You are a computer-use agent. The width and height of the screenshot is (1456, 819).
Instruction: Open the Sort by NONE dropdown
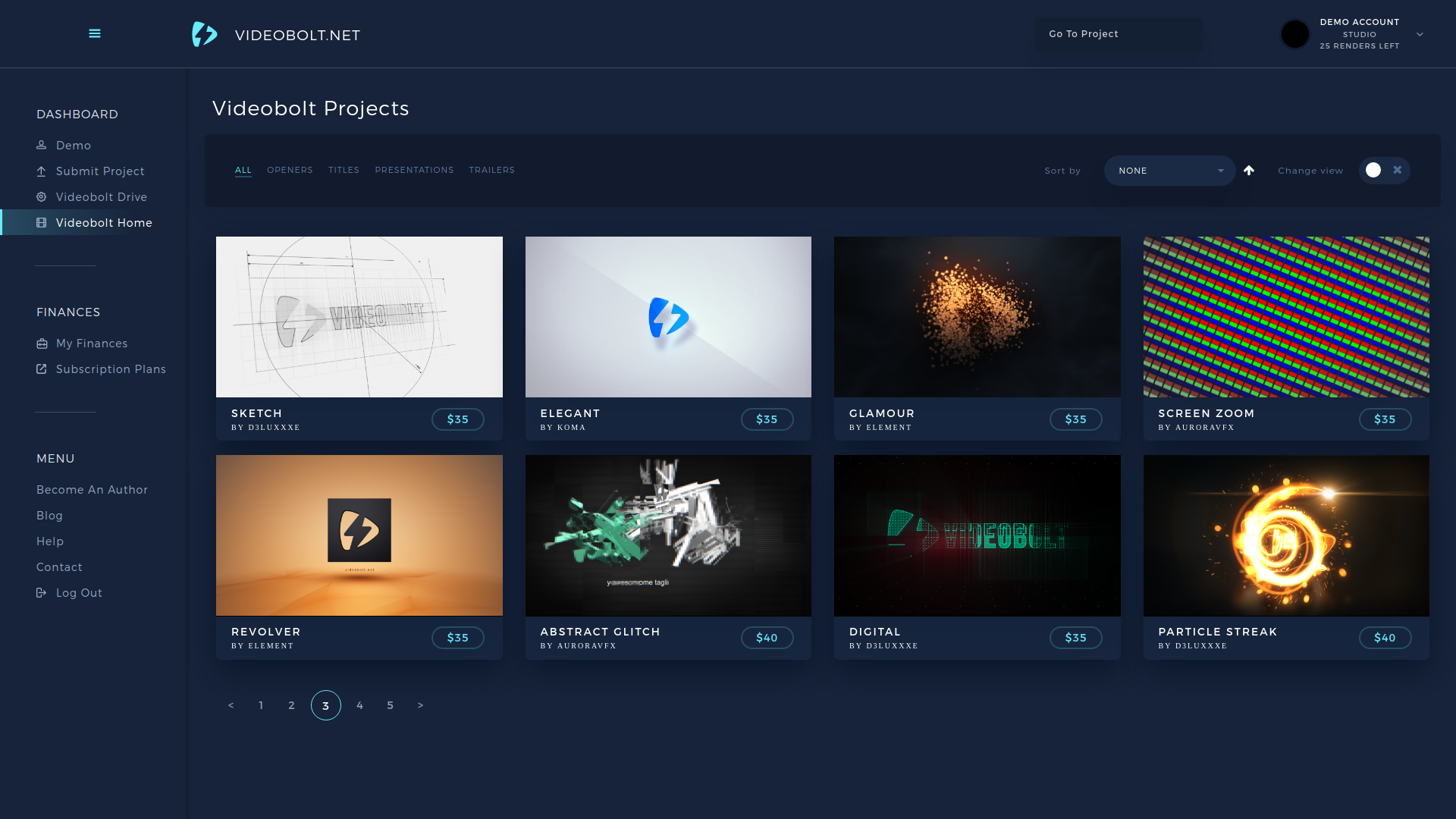pyautogui.click(x=1169, y=171)
